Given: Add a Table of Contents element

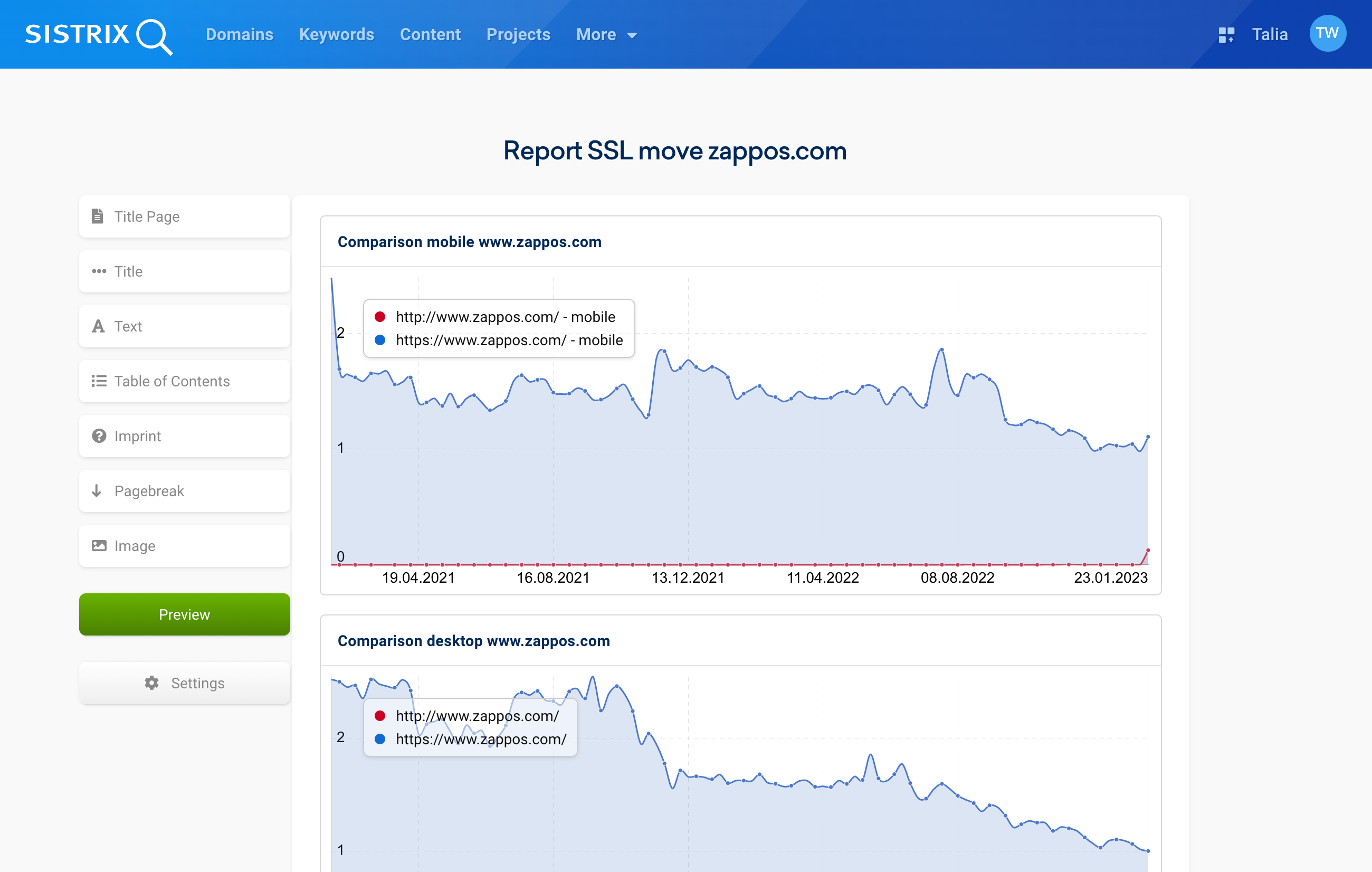Looking at the screenshot, I should click(x=185, y=381).
